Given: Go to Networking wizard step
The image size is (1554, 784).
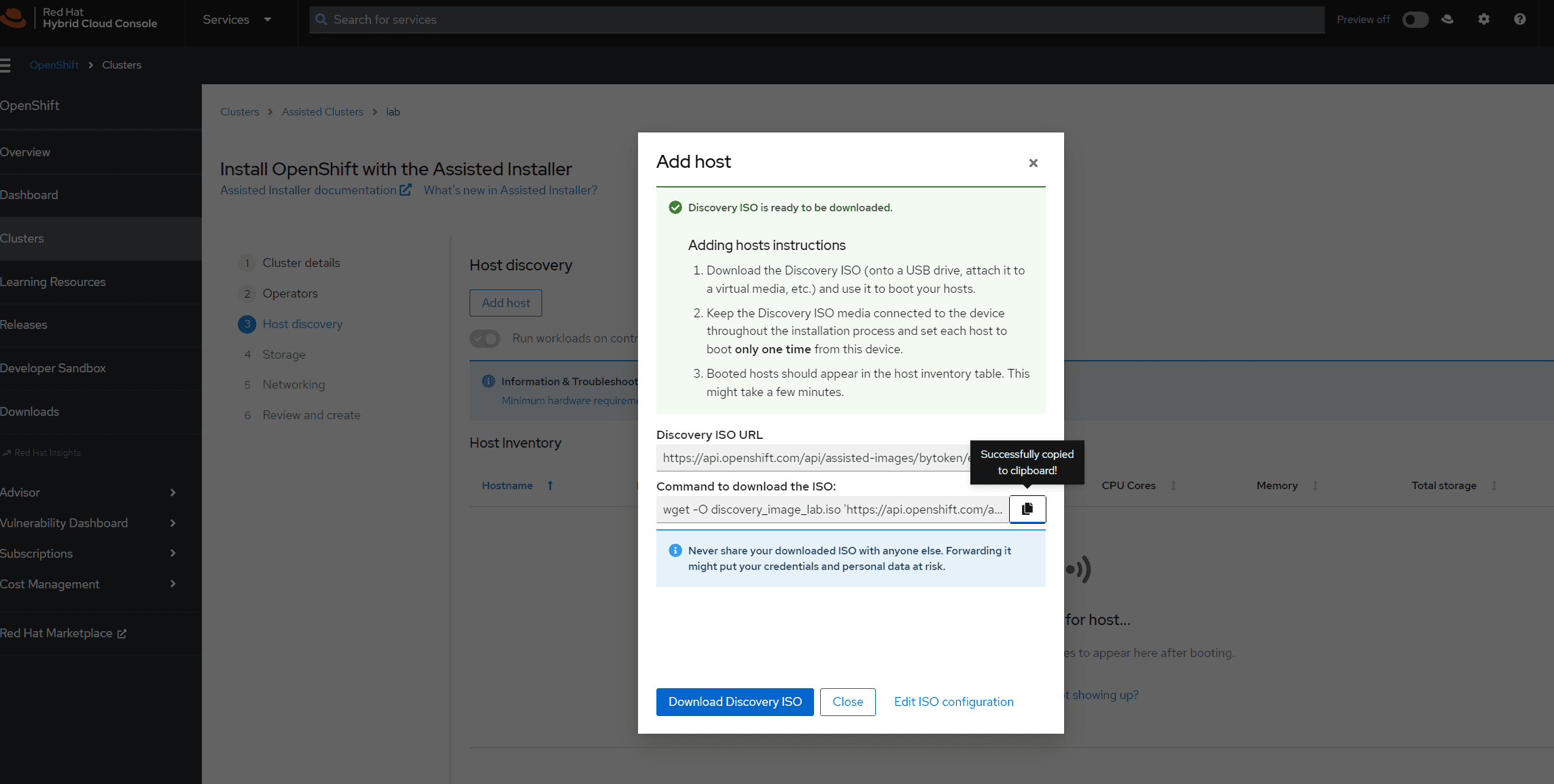Looking at the screenshot, I should (x=294, y=385).
